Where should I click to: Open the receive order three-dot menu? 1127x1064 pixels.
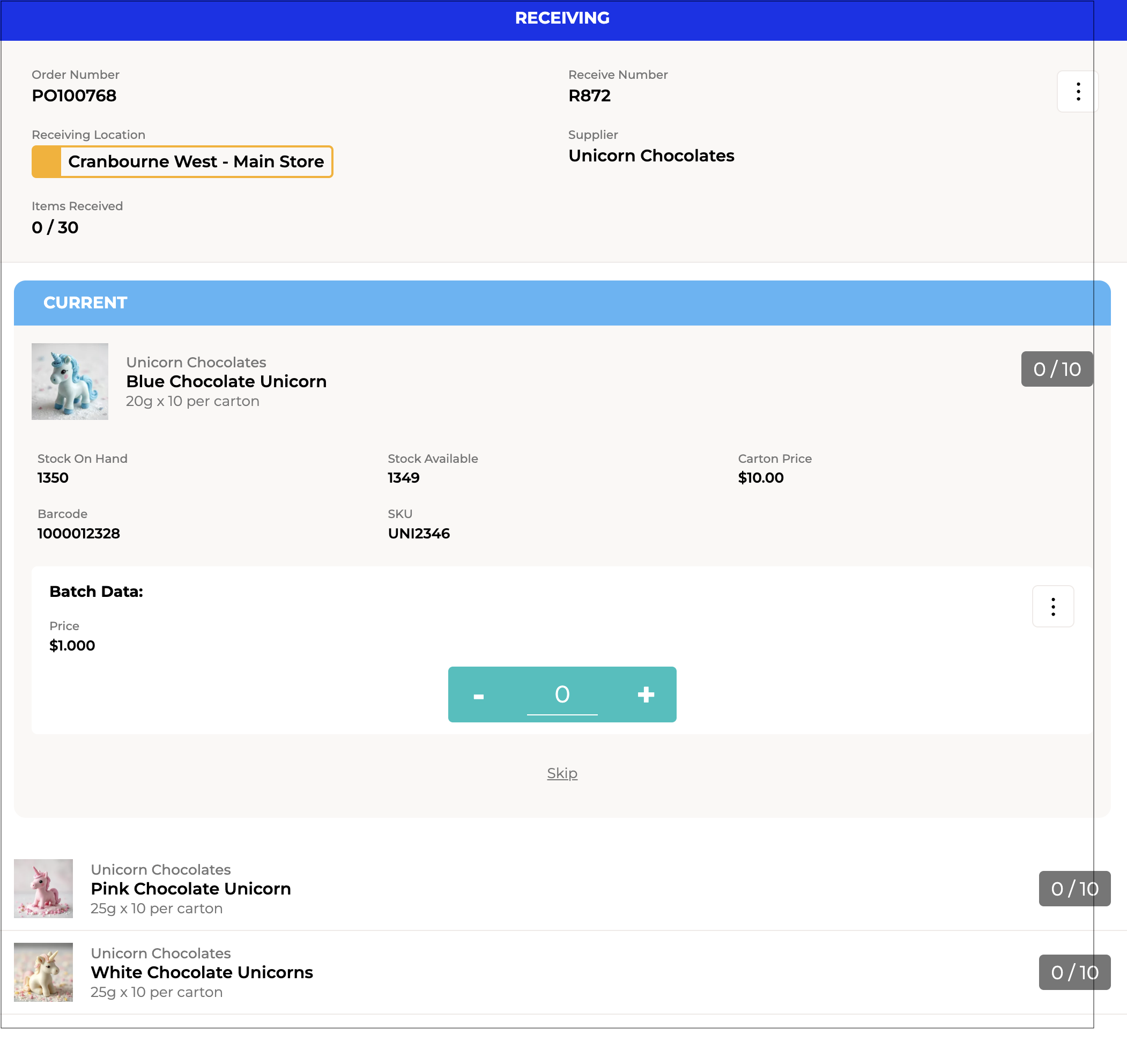point(1077,91)
